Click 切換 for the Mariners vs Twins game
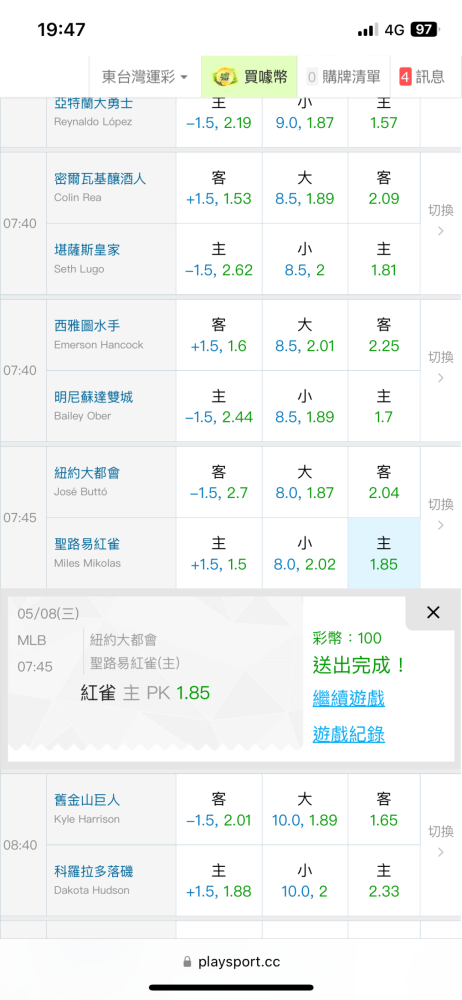This screenshot has width=462, height=1000. pos(440,367)
